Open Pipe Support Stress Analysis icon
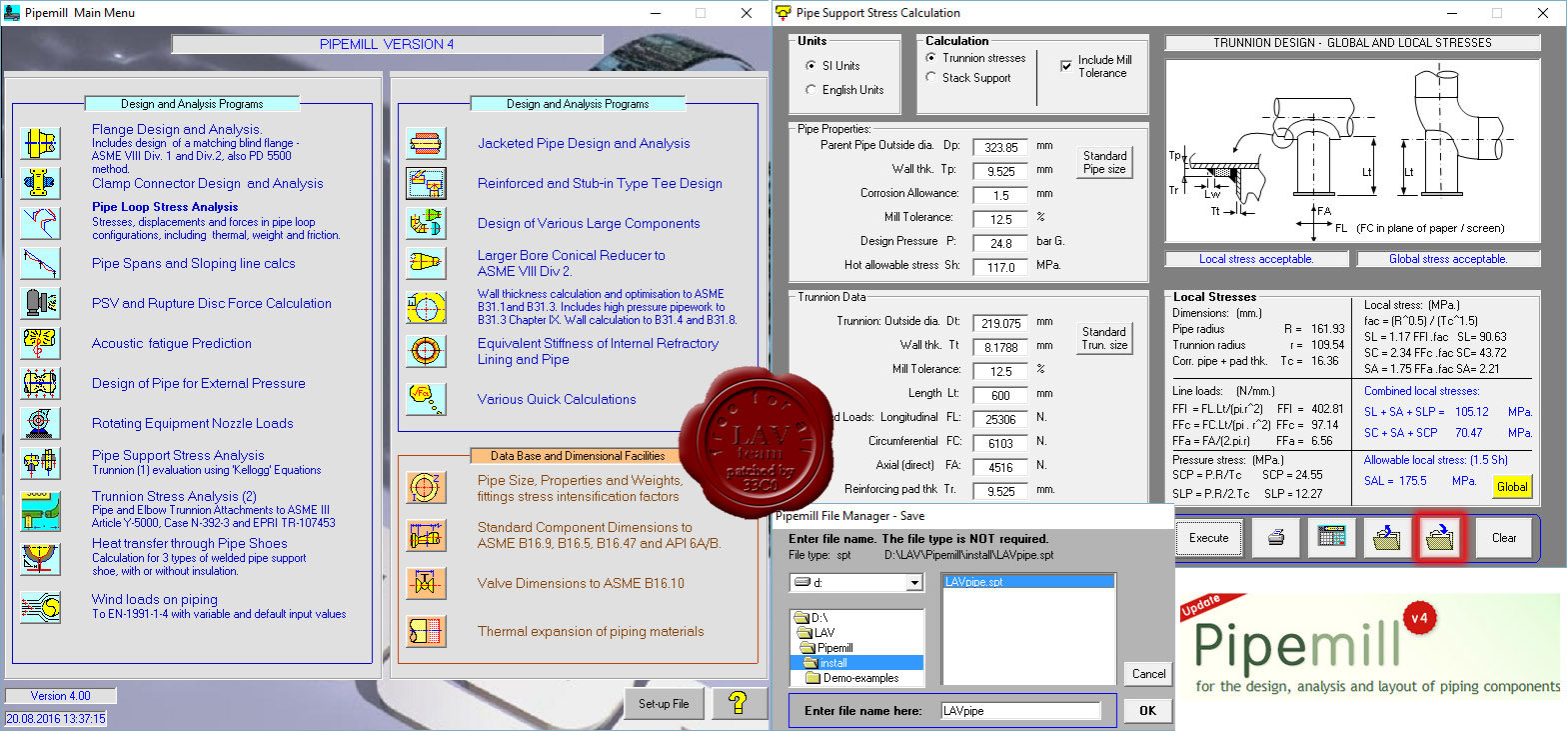 tap(41, 463)
